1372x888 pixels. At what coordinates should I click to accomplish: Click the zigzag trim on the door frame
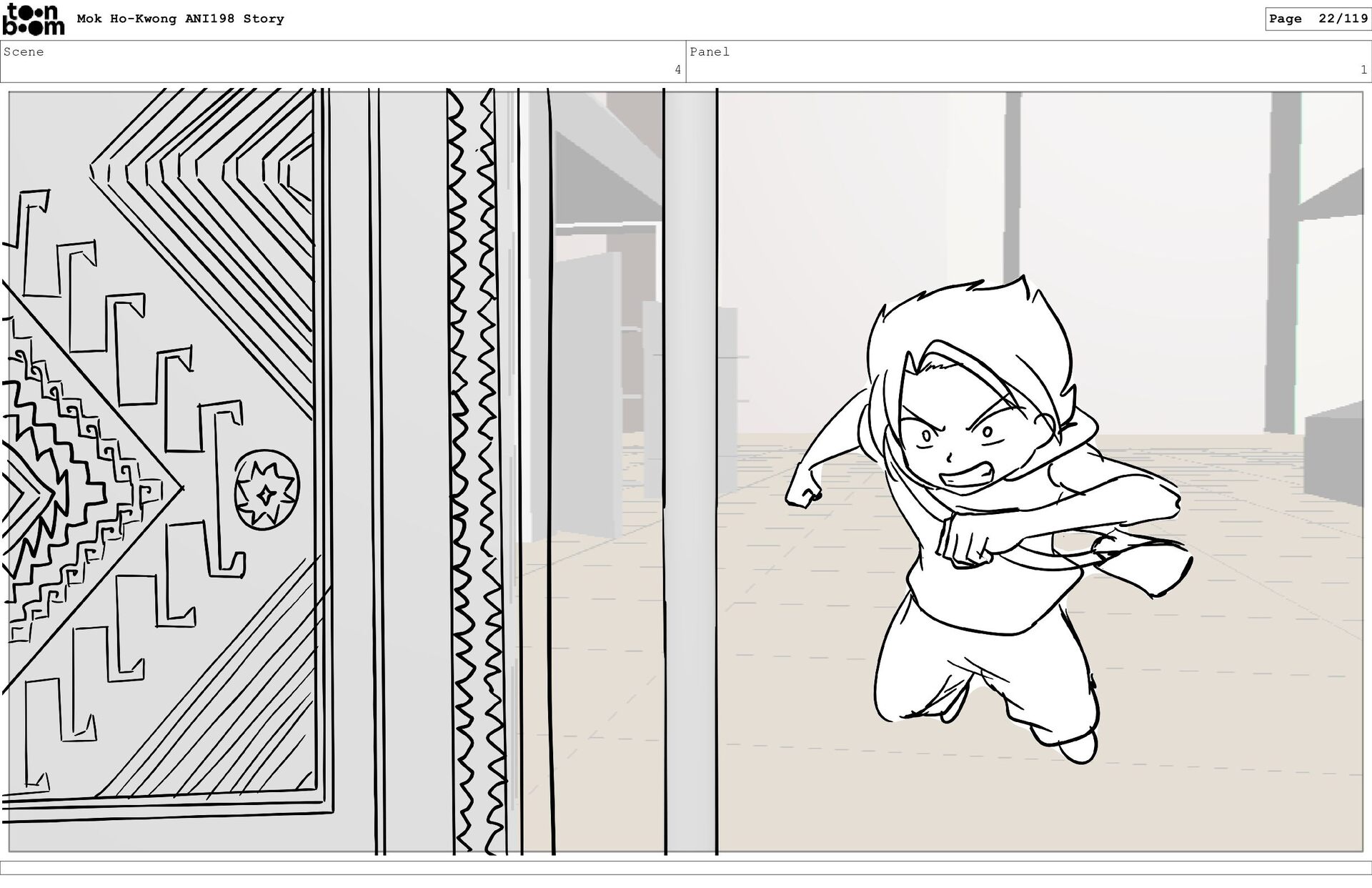[x=475, y=472]
